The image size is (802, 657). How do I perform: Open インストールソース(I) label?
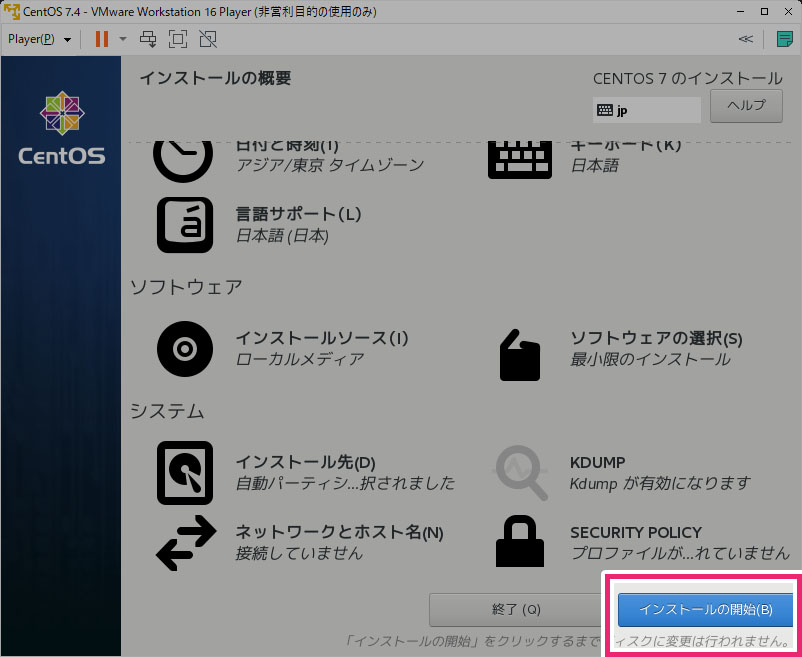click(322, 338)
